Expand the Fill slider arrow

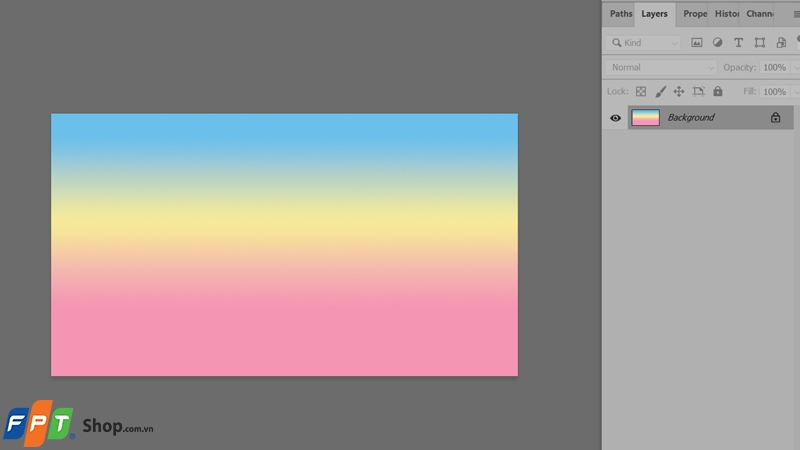(795, 92)
